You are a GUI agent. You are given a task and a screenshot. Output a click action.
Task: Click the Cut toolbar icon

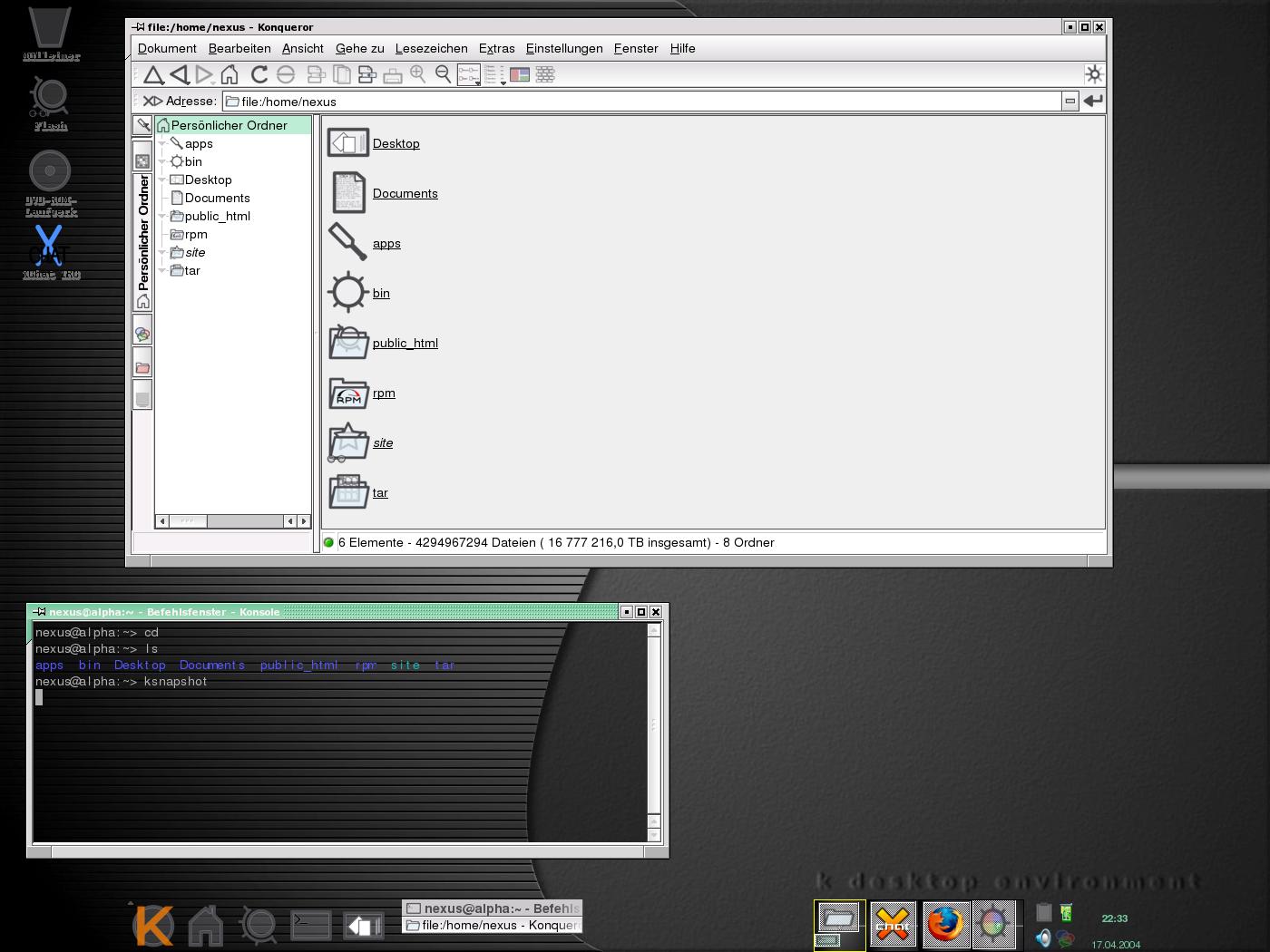click(316, 75)
